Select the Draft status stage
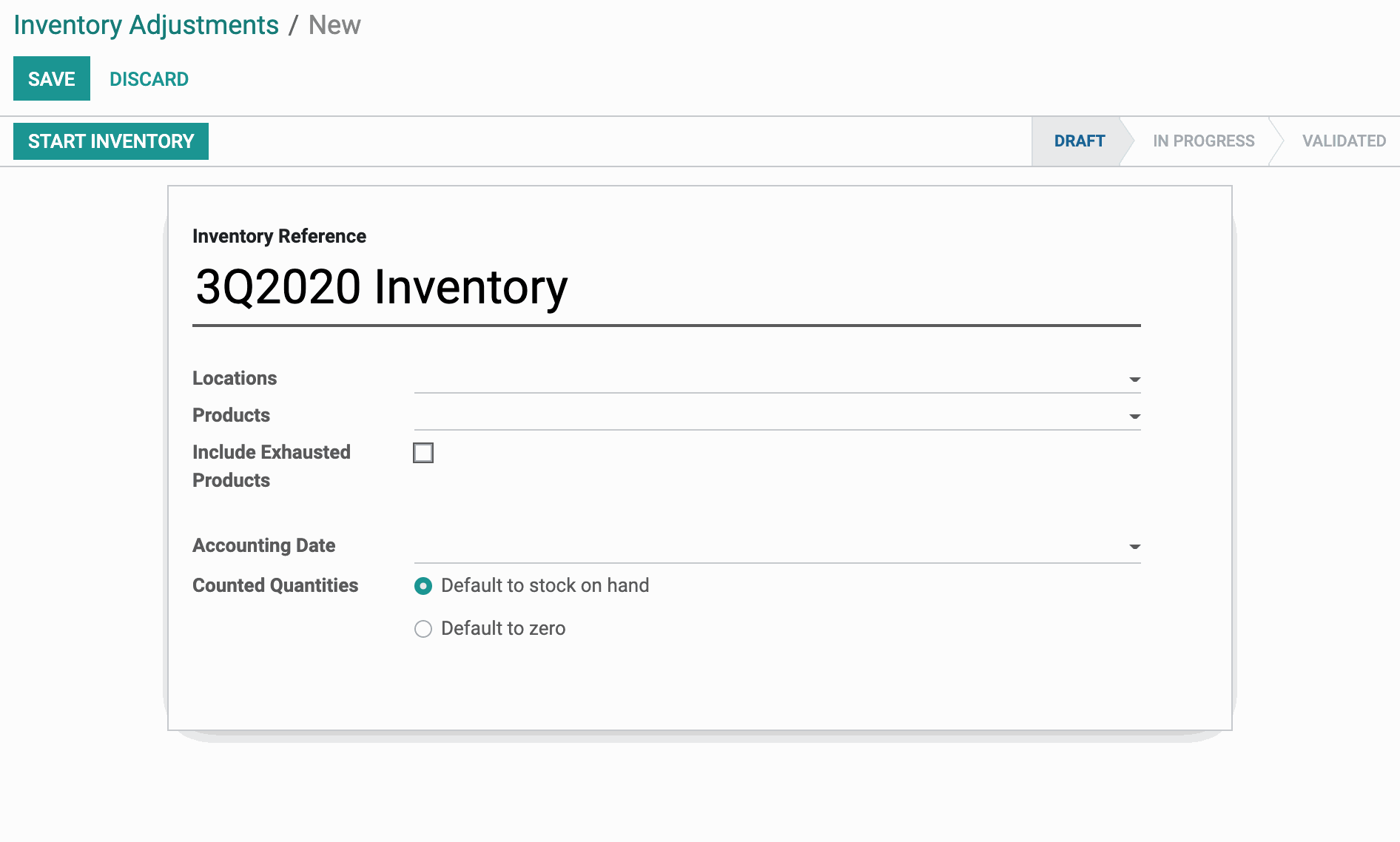Image resolution: width=1400 pixels, height=842 pixels. 1080,141
